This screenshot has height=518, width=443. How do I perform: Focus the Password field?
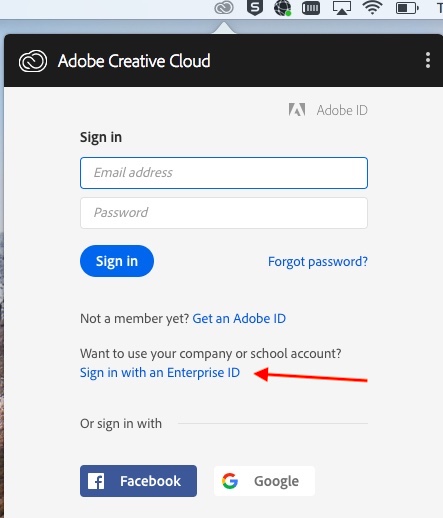coord(224,213)
